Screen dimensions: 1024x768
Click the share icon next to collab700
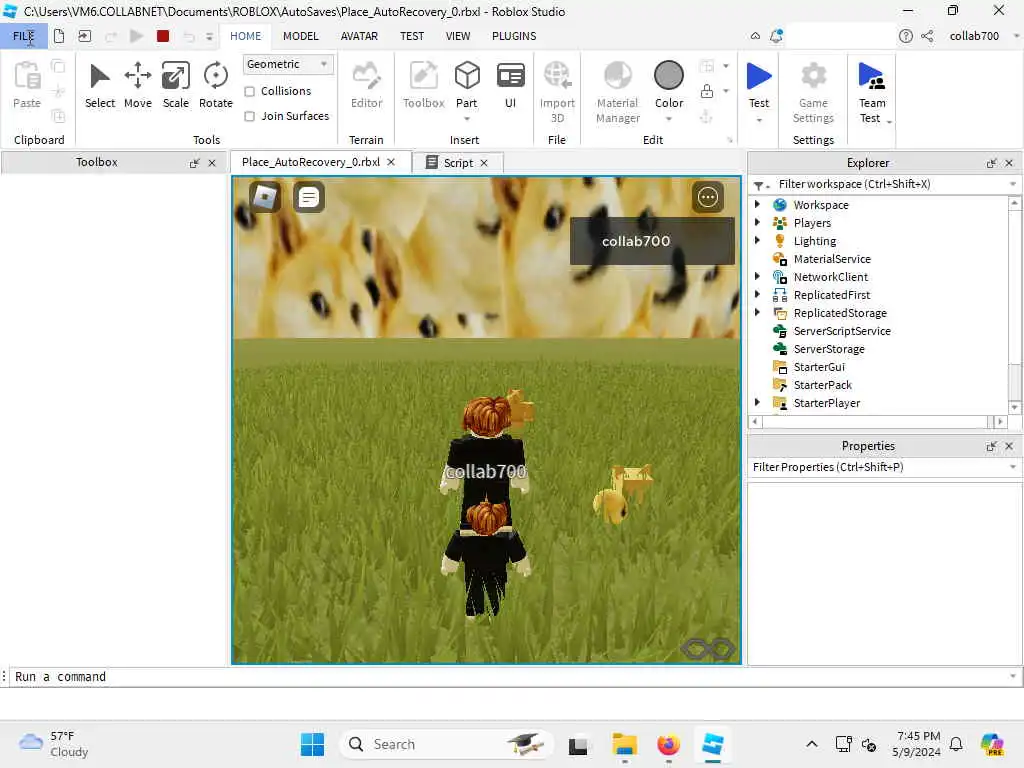927,36
